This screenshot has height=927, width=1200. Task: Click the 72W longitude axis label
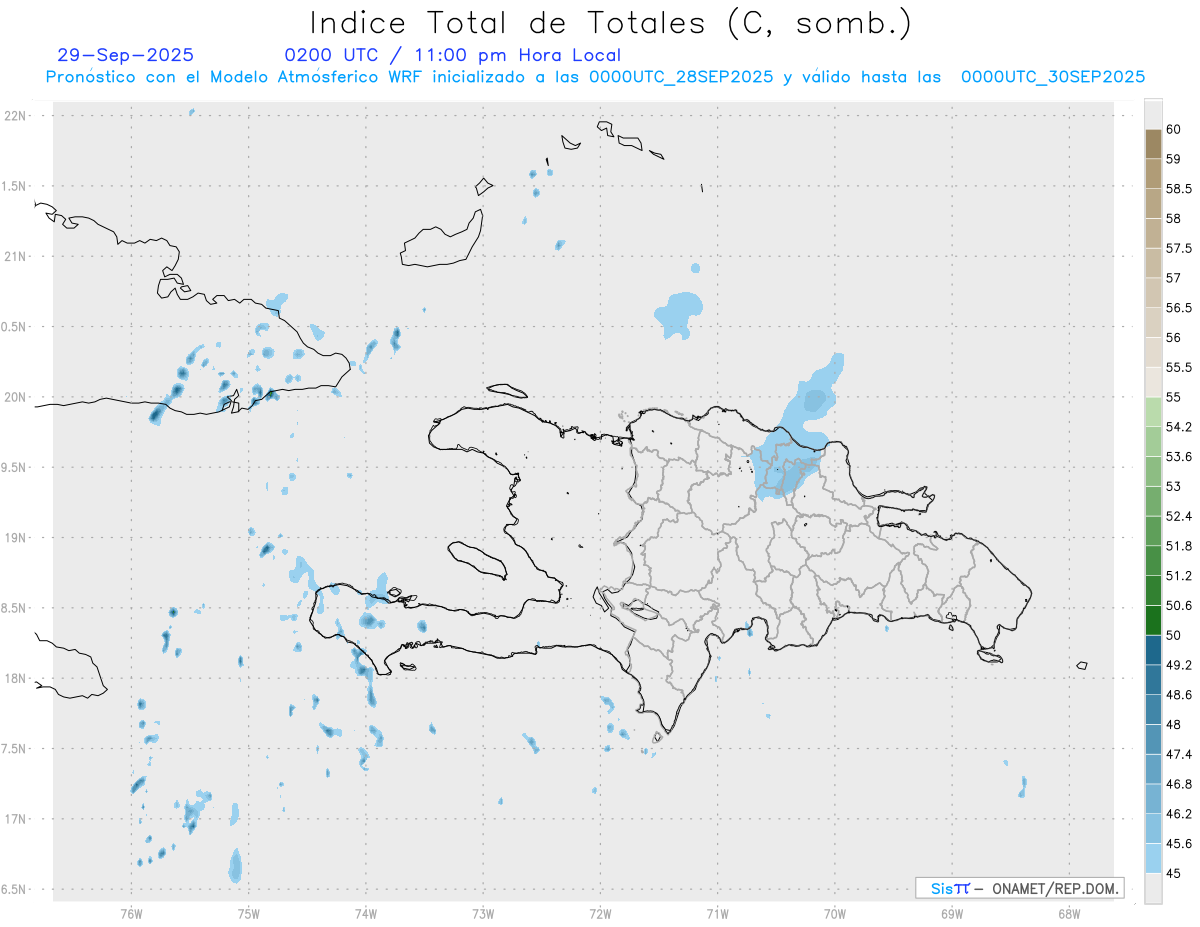click(x=600, y=913)
